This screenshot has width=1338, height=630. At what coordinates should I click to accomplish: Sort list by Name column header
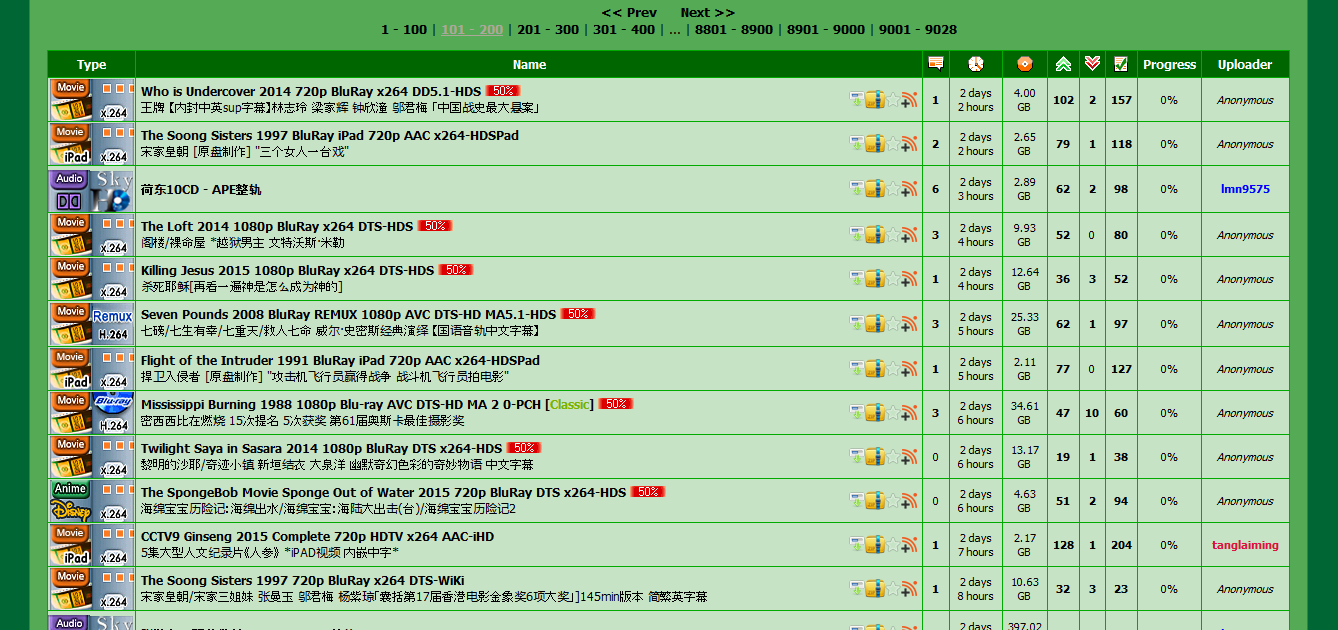point(529,65)
